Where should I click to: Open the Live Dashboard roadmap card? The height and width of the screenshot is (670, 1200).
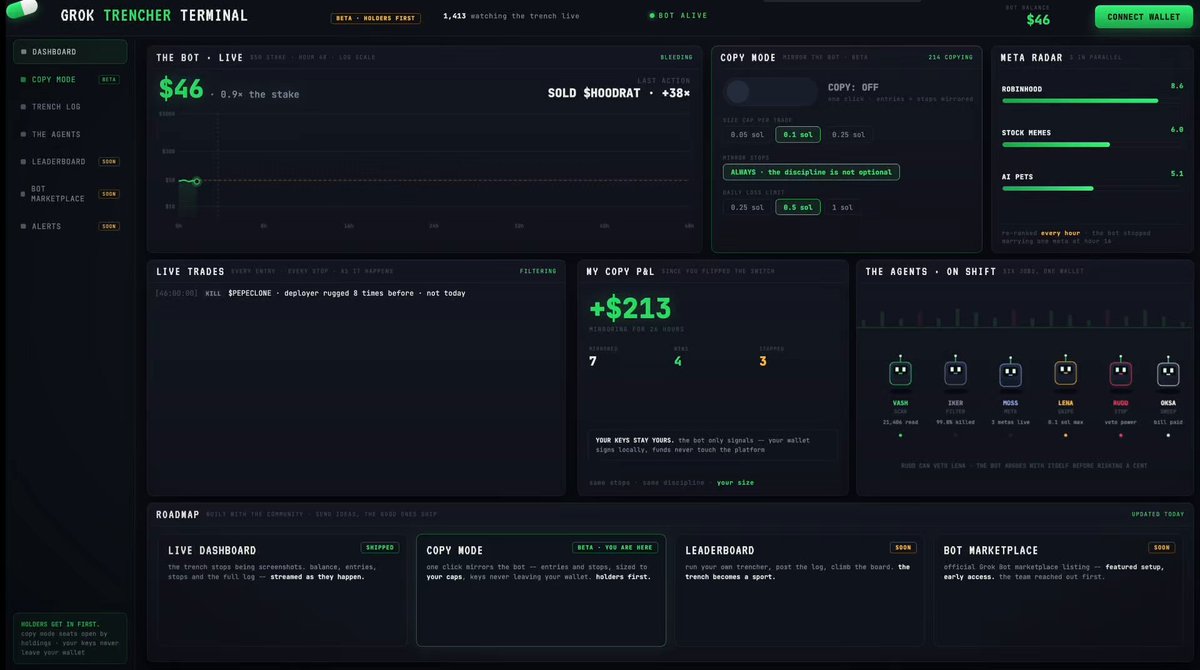point(283,591)
